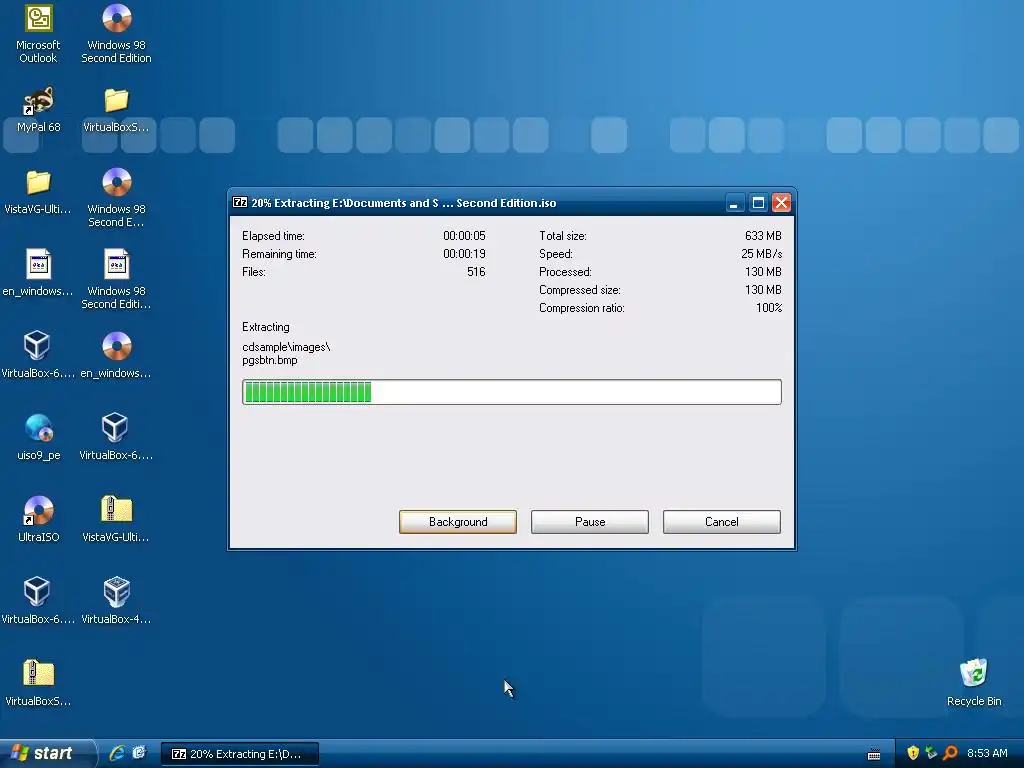Click the 20% Extracting taskbar button
Viewport: 1024px width, 768px height.
coord(240,754)
